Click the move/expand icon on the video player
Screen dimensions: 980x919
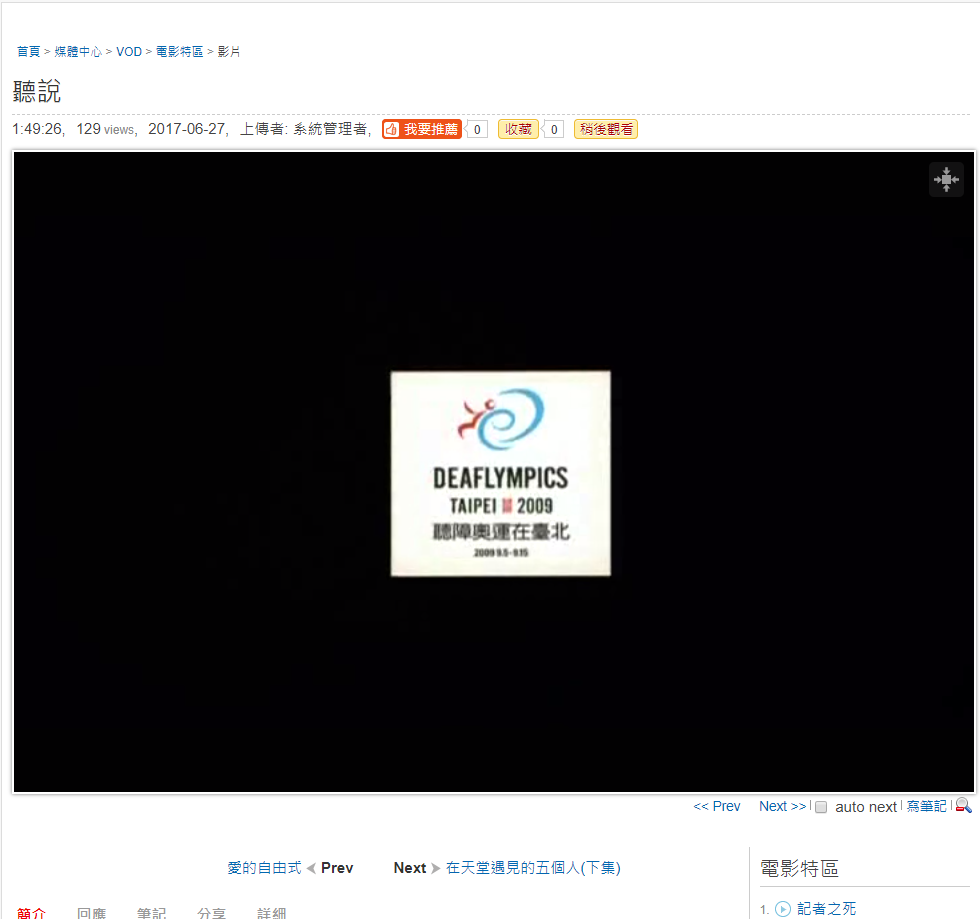[946, 179]
